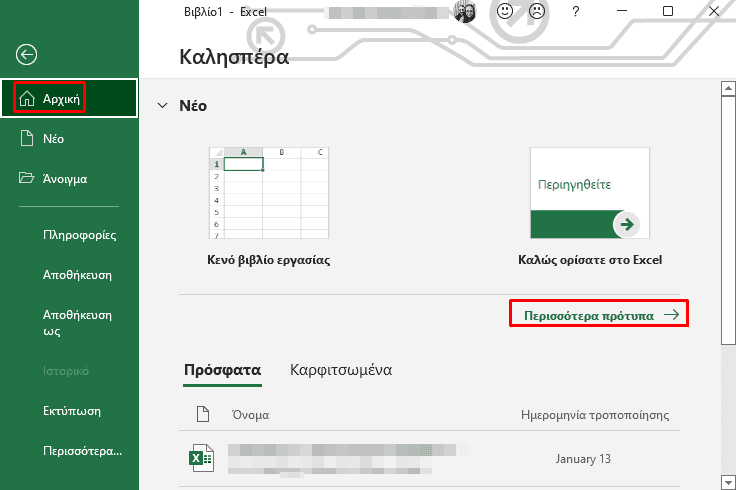Click the file type icon column header

pyautogui.click(x=203, y=414)
